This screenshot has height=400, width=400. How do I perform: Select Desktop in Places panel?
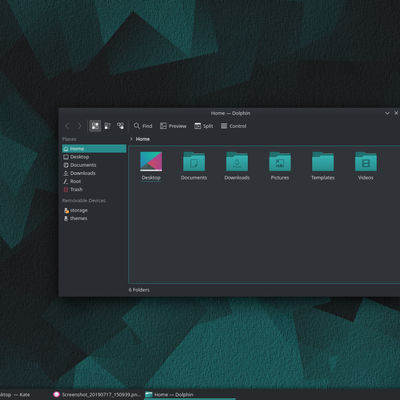point(94,157)
